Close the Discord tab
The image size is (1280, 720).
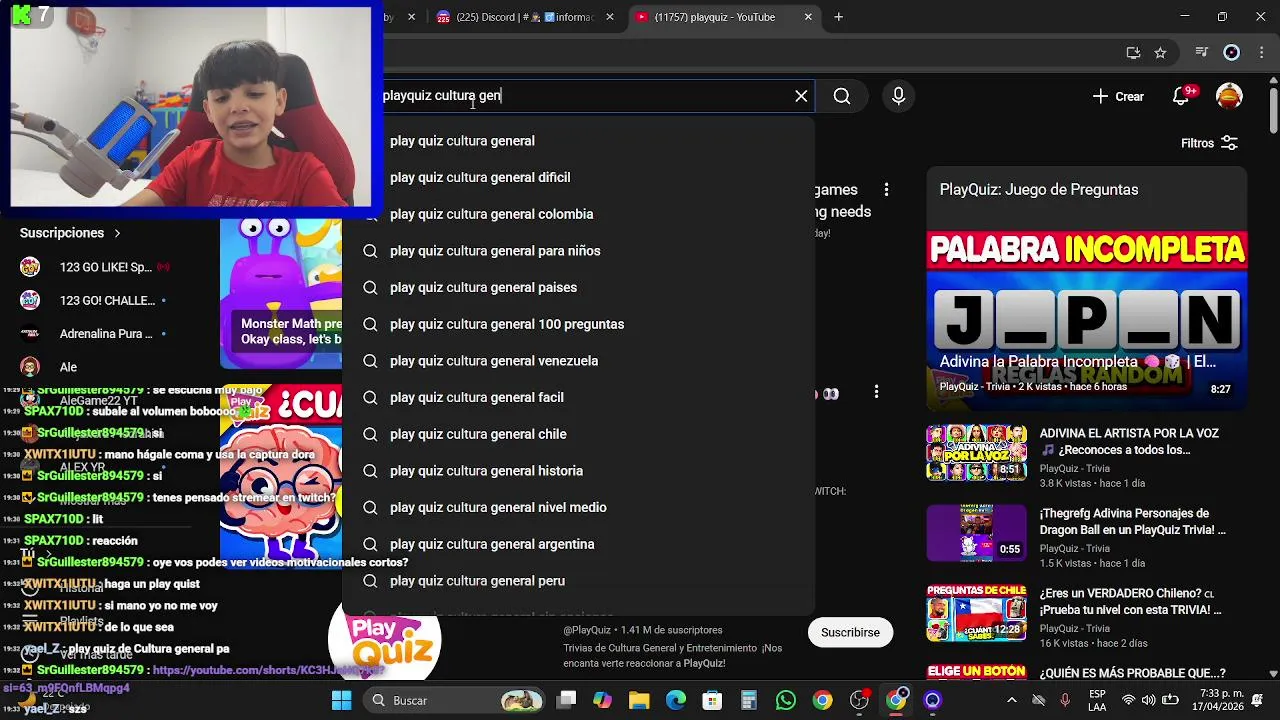coord(610,17)
